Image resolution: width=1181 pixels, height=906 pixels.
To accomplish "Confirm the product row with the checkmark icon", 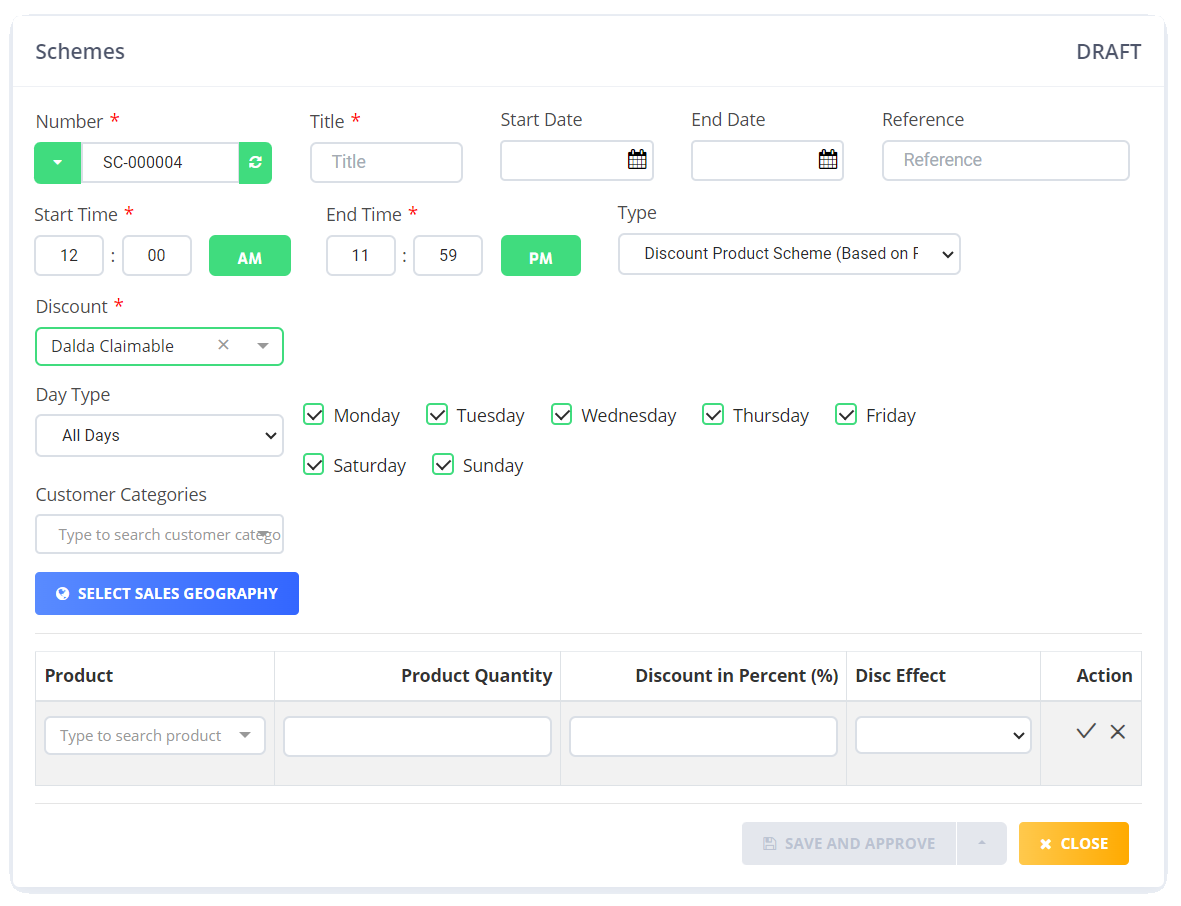I will click(x=1086, y=731).
